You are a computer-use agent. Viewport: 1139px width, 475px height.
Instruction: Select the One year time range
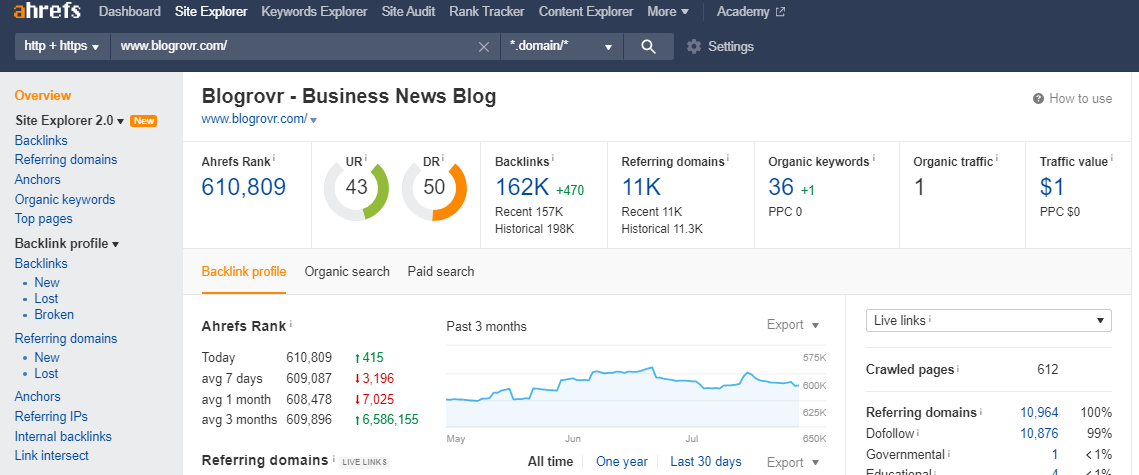point(622,461)
